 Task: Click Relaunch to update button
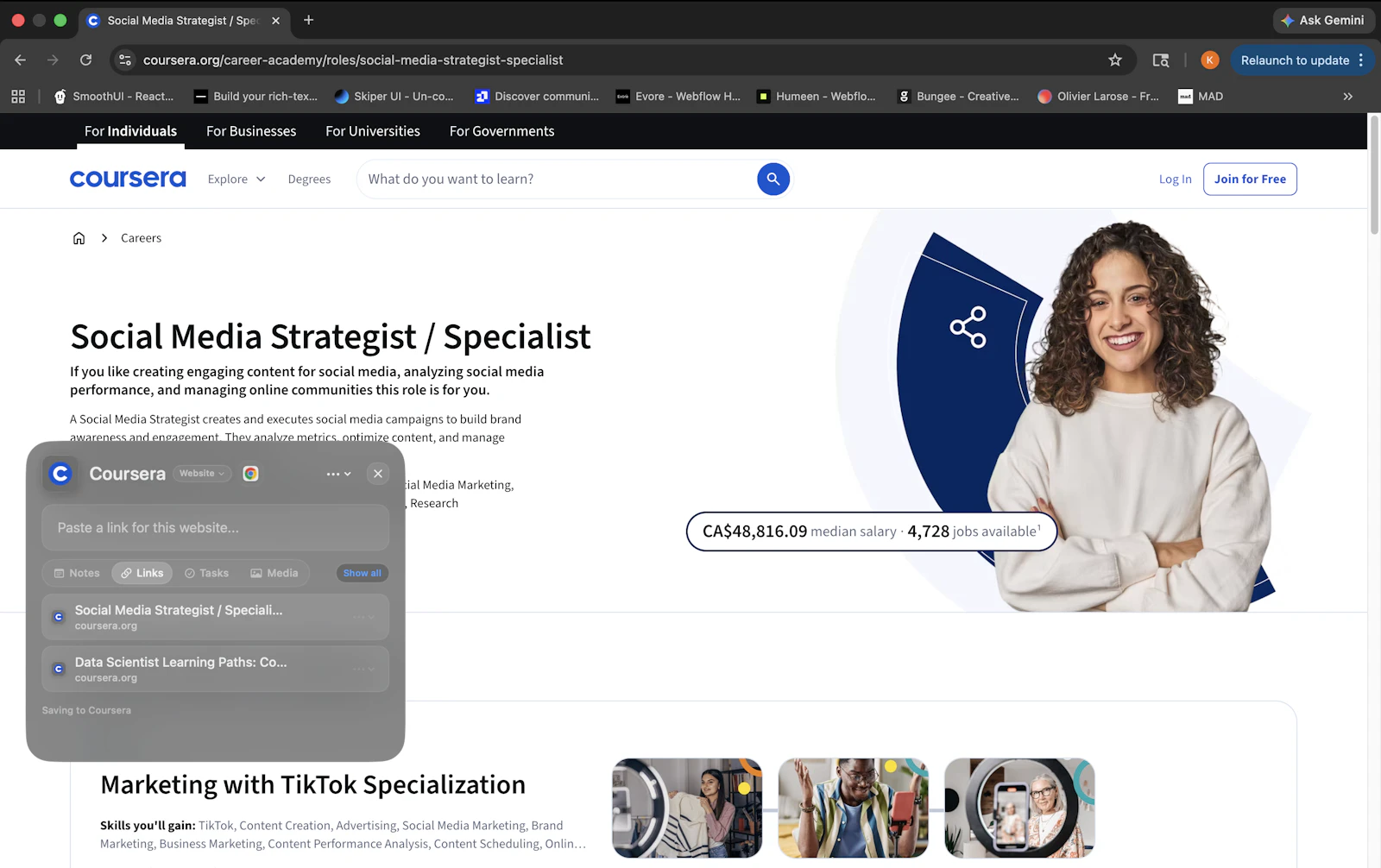coord(1295,60)
